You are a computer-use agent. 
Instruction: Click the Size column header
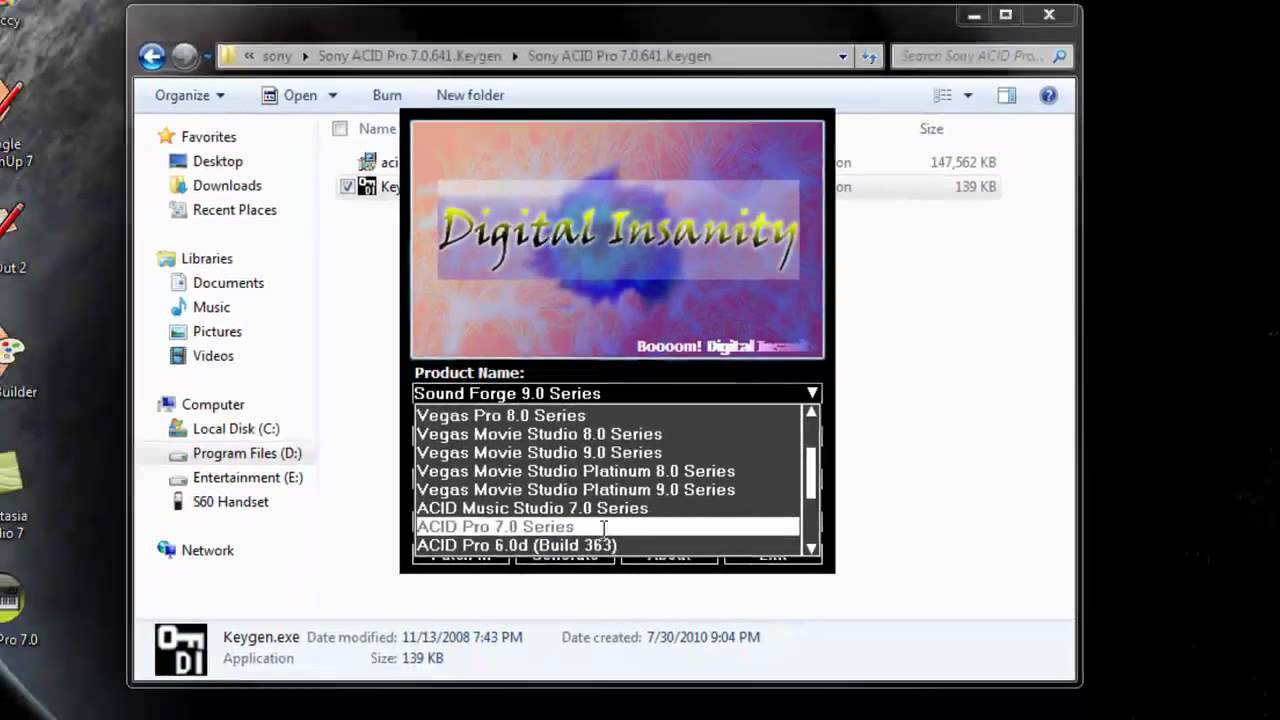(931, 129)
